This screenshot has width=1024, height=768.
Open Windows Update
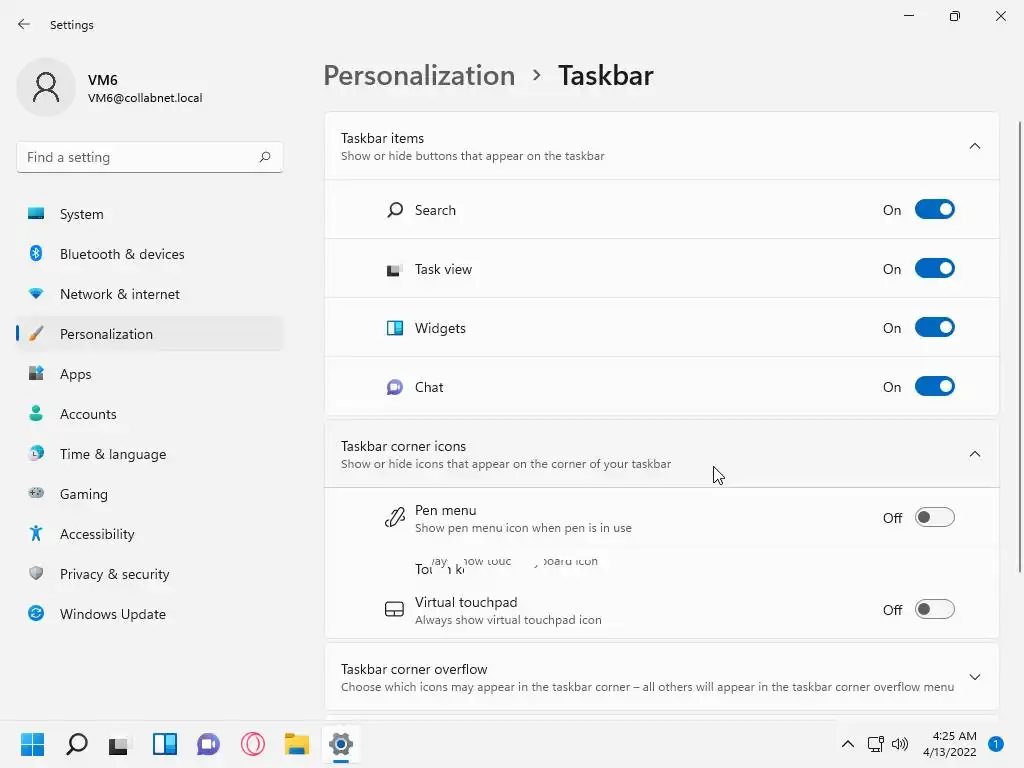pos(150,614)
